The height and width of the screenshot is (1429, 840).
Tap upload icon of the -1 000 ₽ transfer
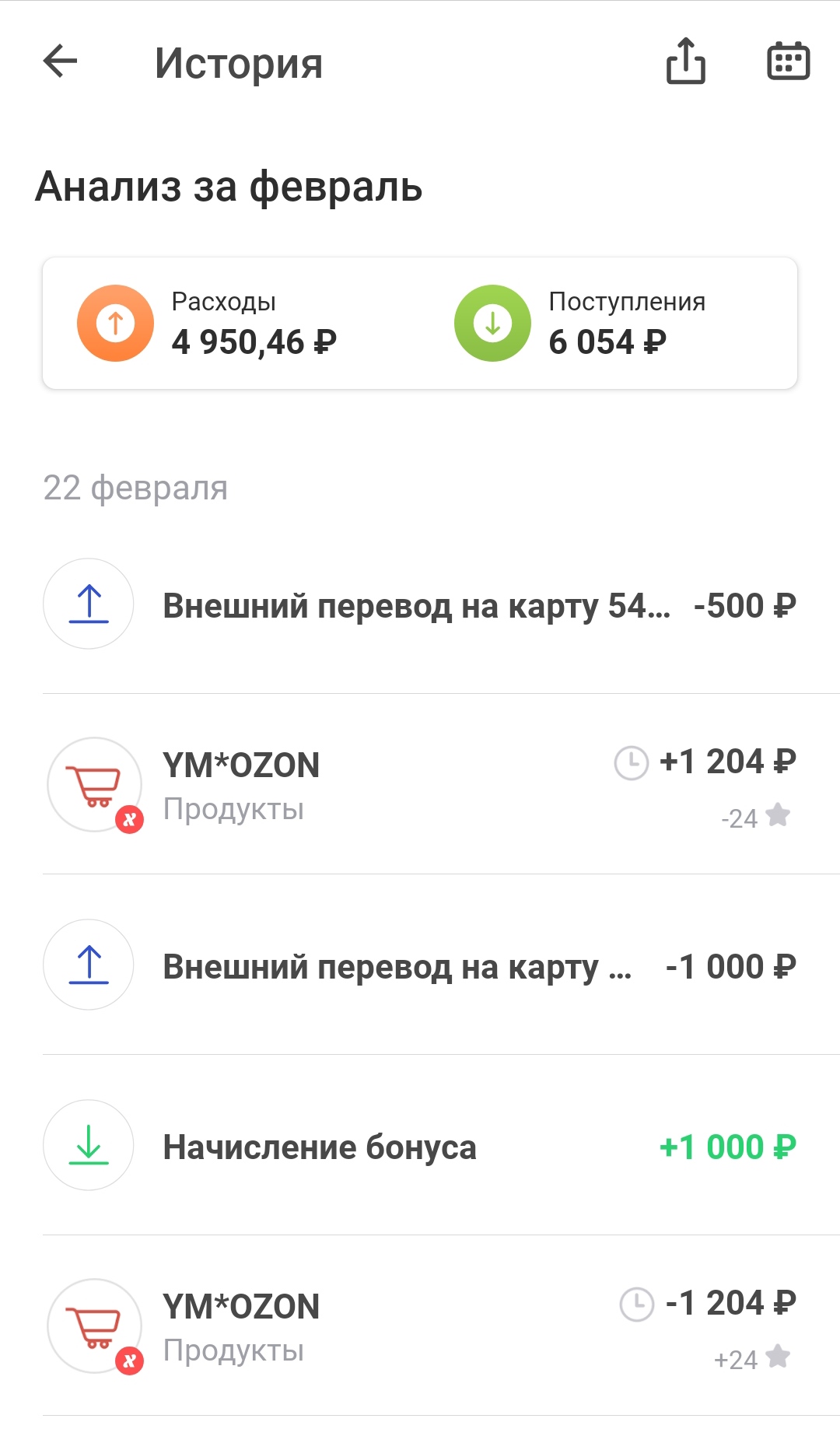pos(89,965)
